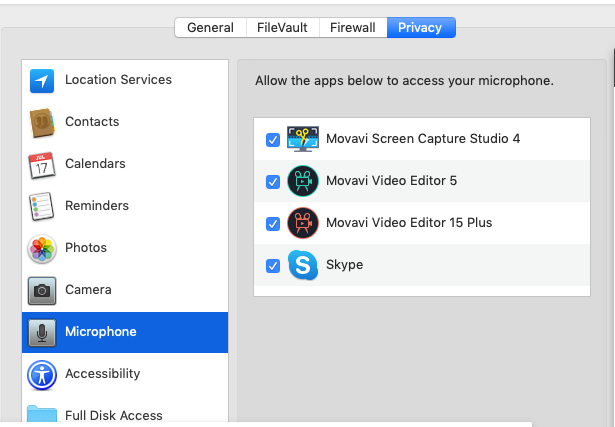Click the Skype app icon
Viewport: 615px width, 427px height.
point(303,265)
